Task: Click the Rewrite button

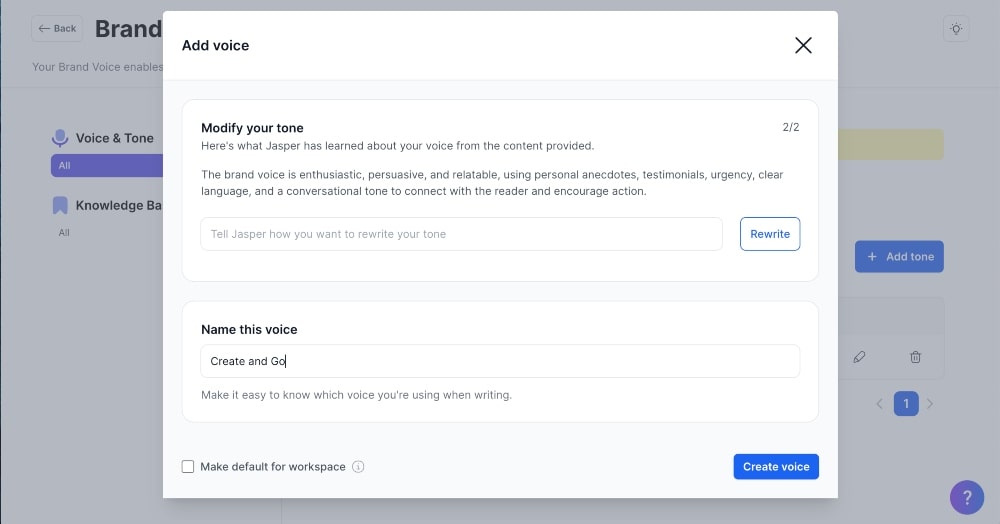Action: click(x=770, y=234)
